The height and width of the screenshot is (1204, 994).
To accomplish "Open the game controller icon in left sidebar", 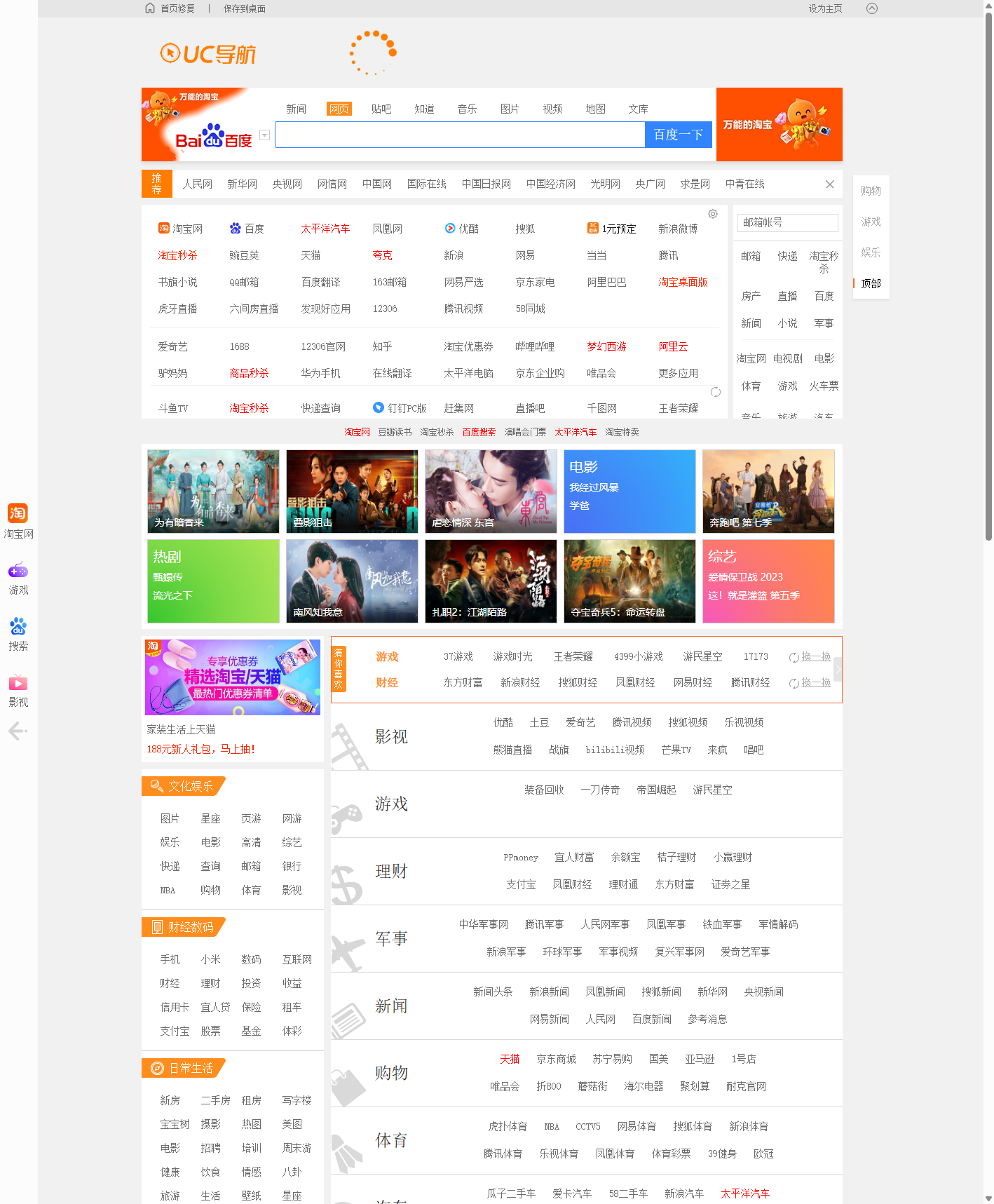I will (x=18, y=571).
